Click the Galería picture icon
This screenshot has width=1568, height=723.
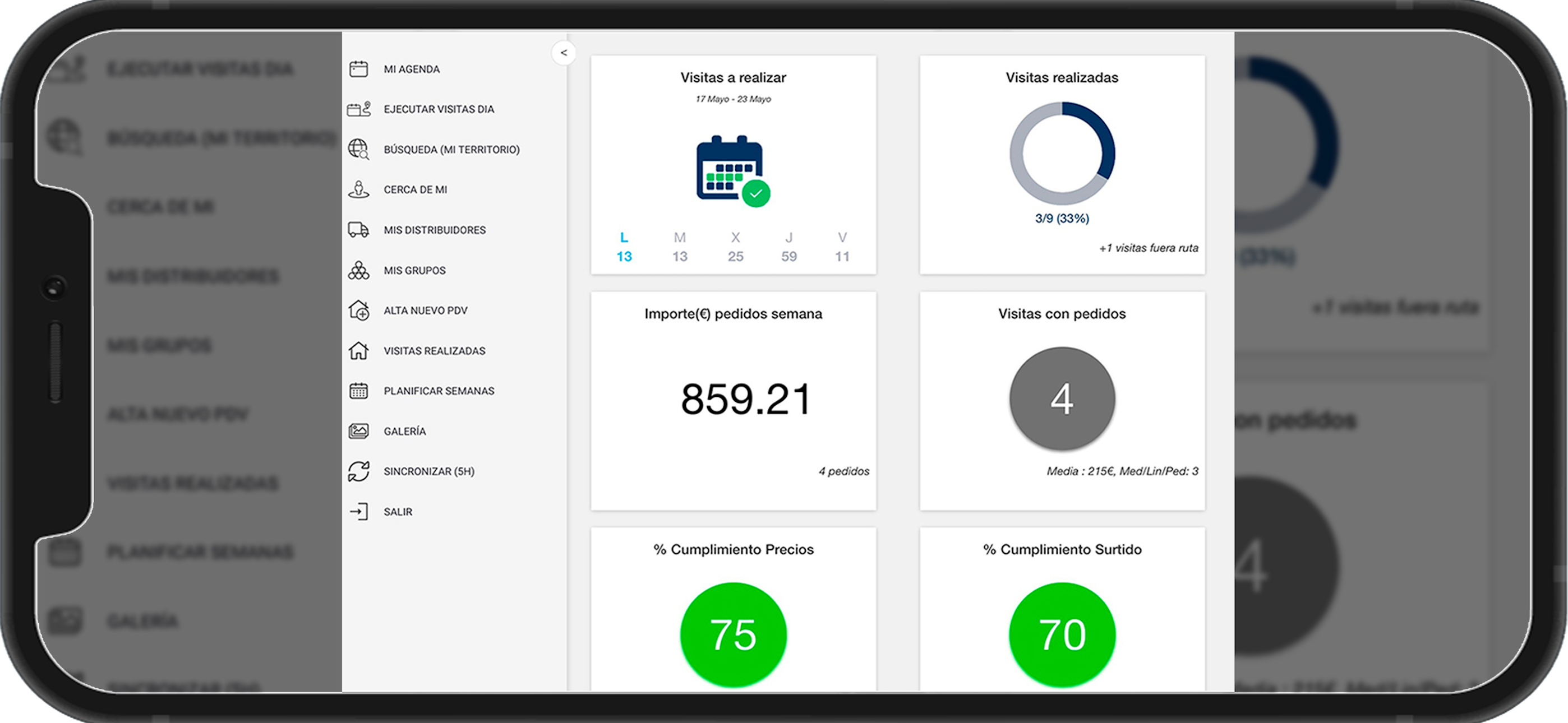click(x=358, y=431)
